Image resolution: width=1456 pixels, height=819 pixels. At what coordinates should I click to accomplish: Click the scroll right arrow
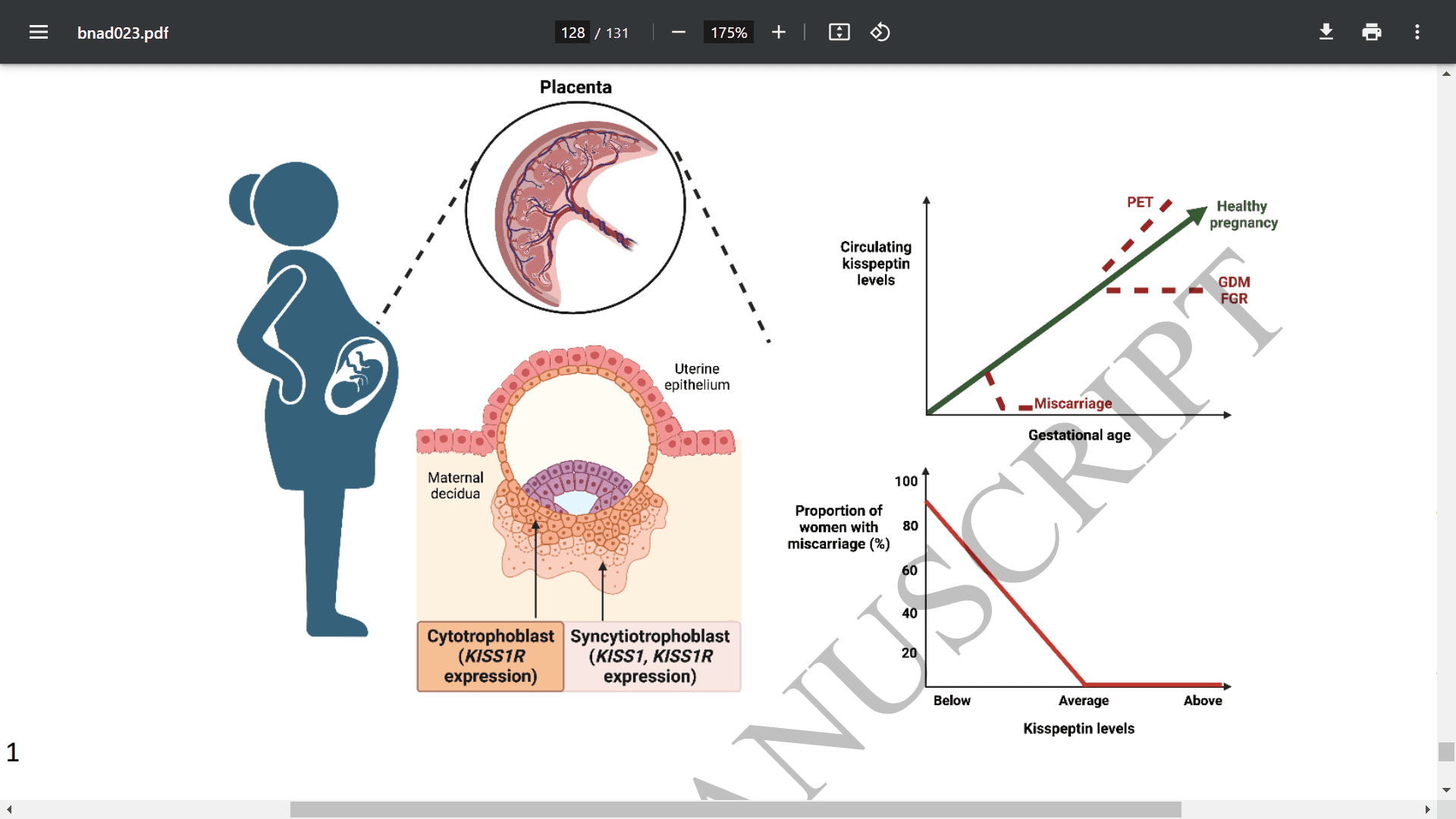tap(1428, 809)
